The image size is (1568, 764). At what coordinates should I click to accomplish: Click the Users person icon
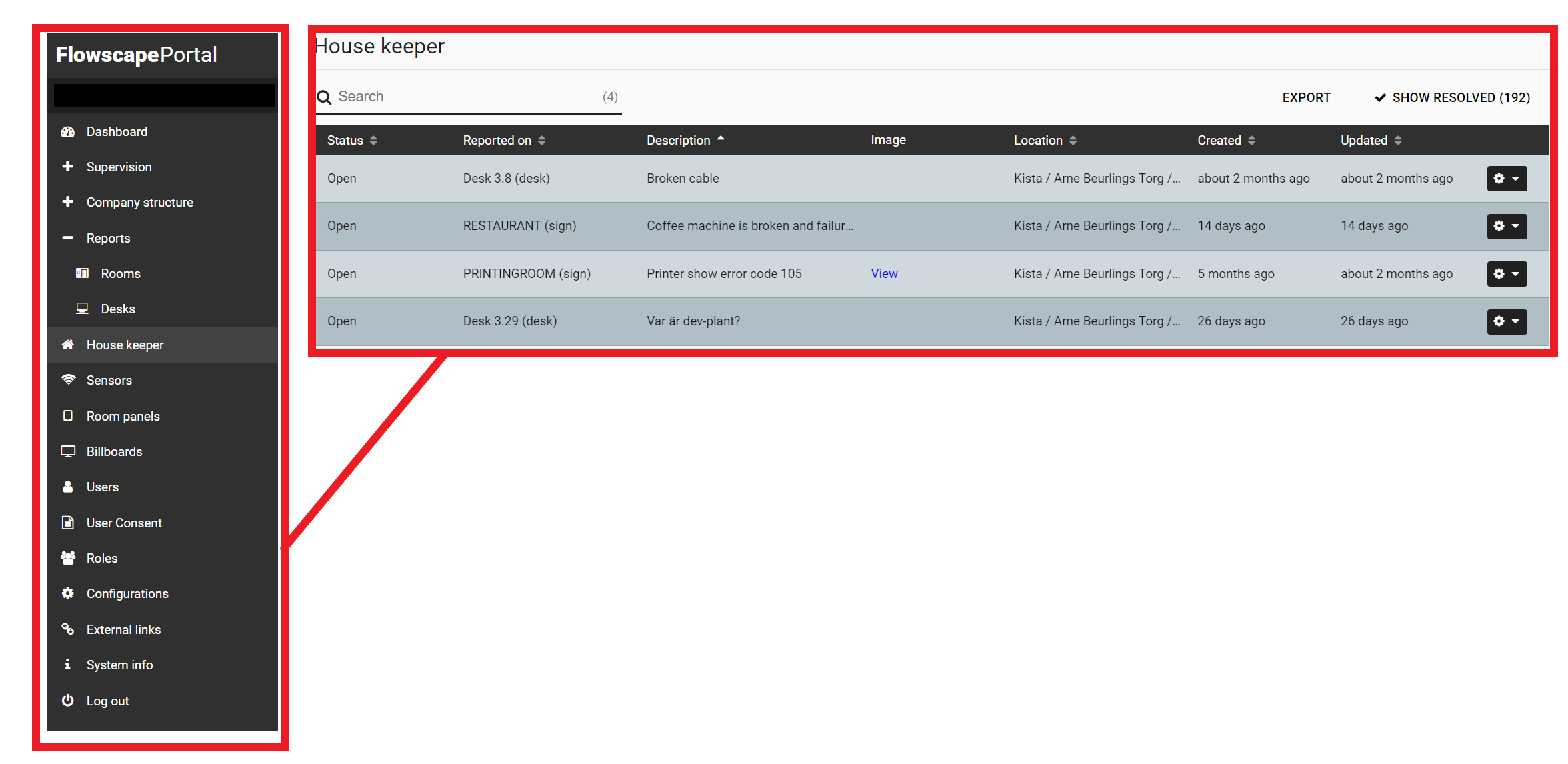click(67, 487)
